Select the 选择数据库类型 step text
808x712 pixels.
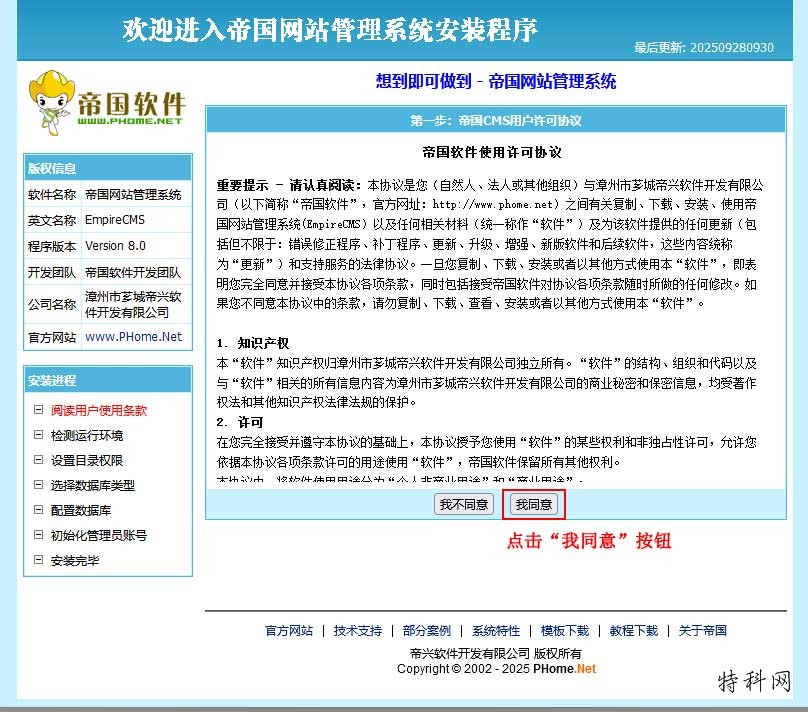coord(93,486)
